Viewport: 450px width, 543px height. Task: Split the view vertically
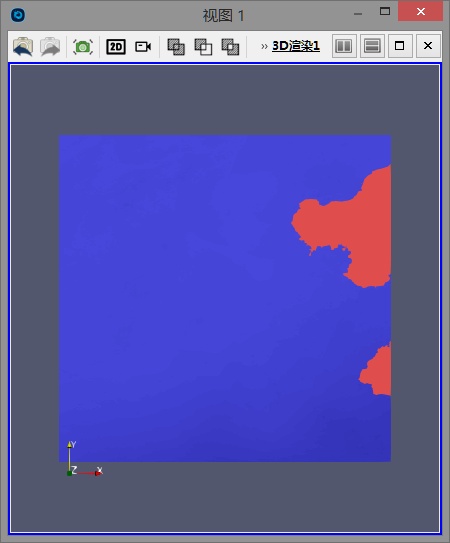[372, 46]
